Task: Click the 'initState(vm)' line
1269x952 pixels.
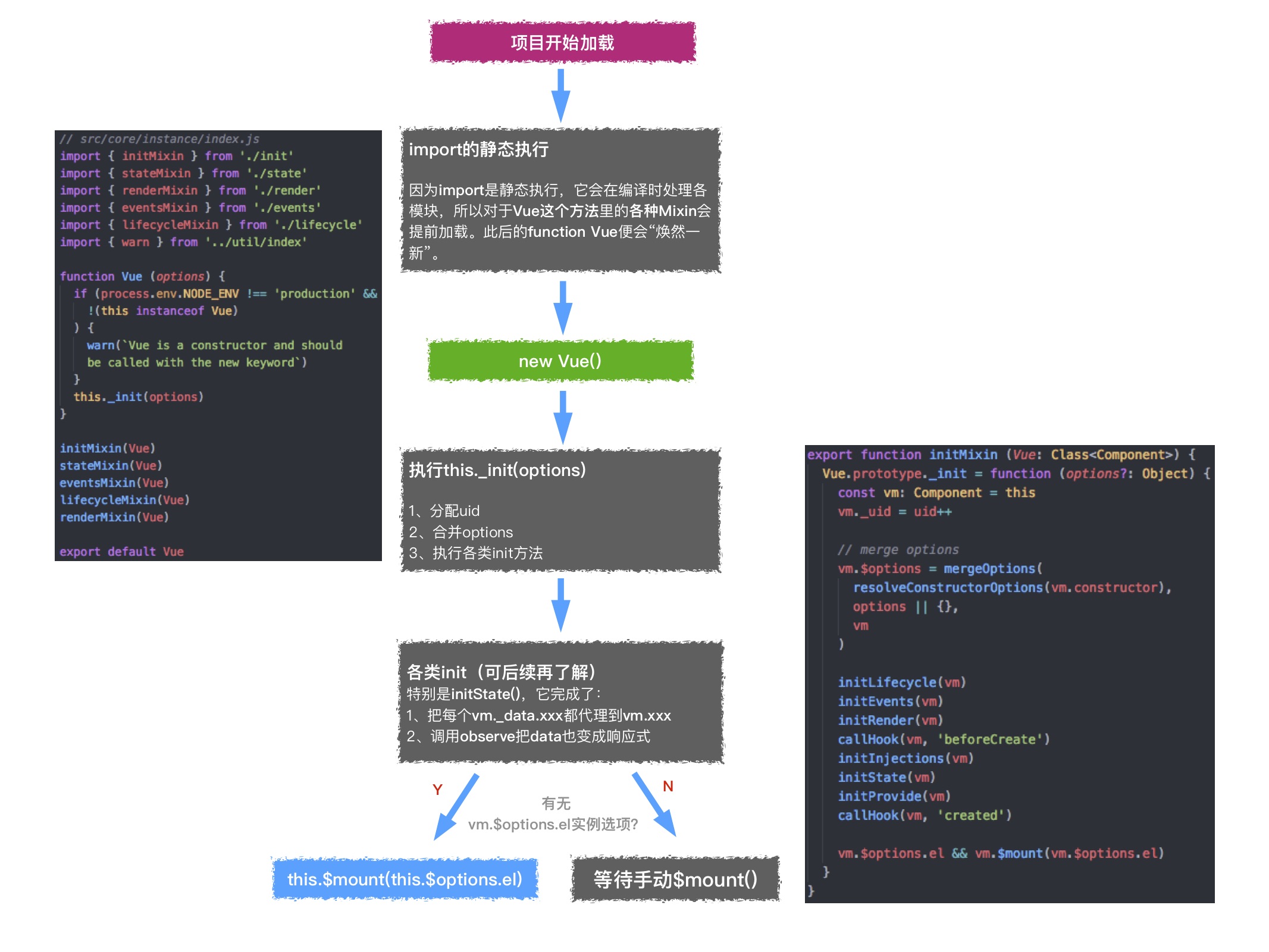Action: [x=887, y=778]
